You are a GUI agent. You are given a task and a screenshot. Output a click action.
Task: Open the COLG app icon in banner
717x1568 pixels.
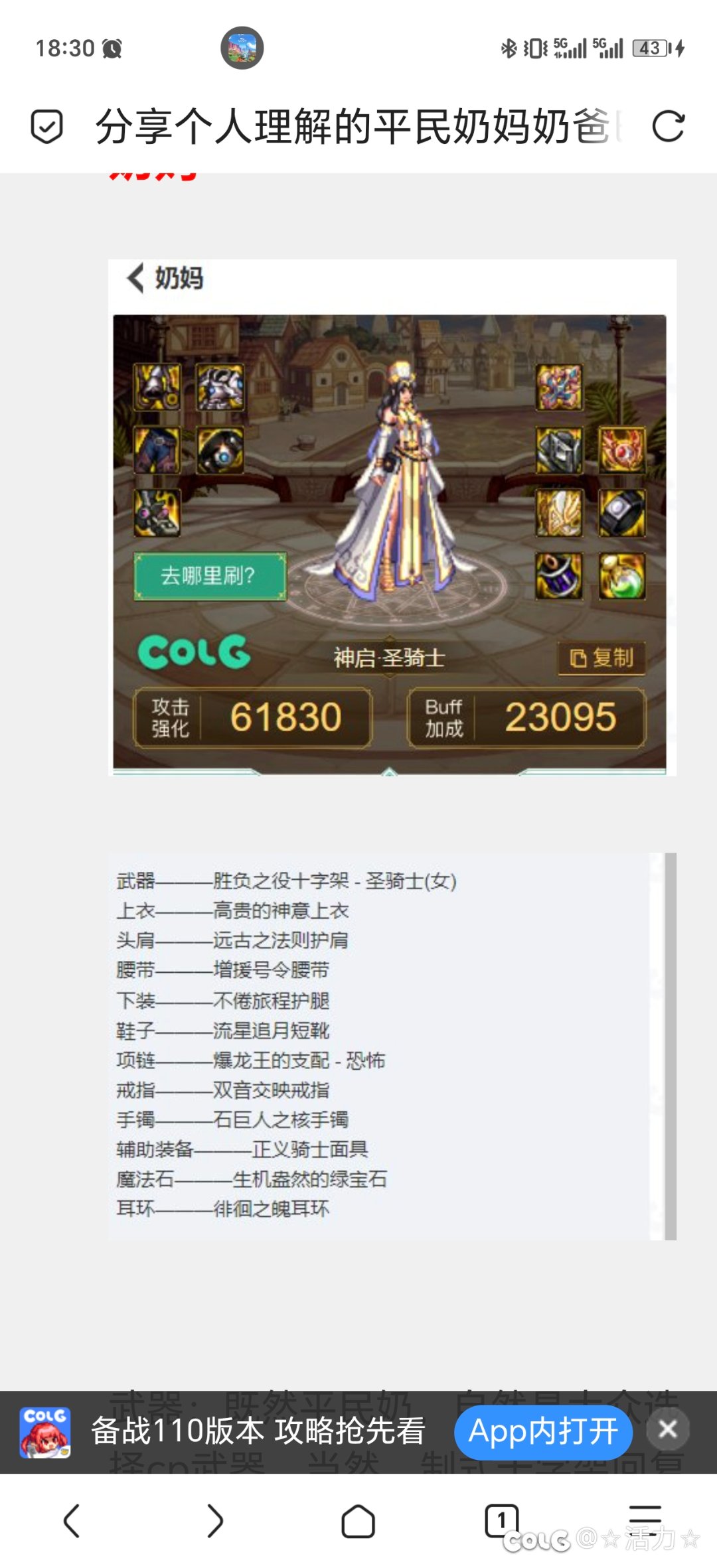tap(45, 1432)
